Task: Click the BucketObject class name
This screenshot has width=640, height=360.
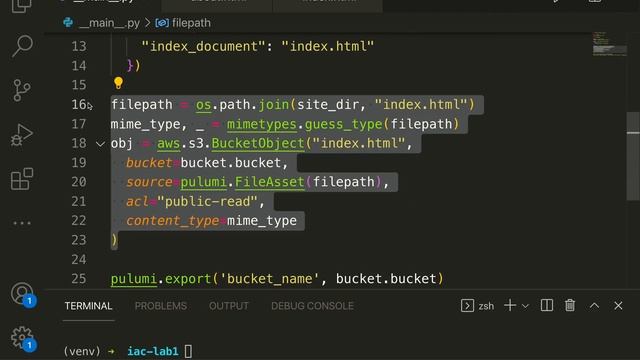Action: click(x=258, y=143)
